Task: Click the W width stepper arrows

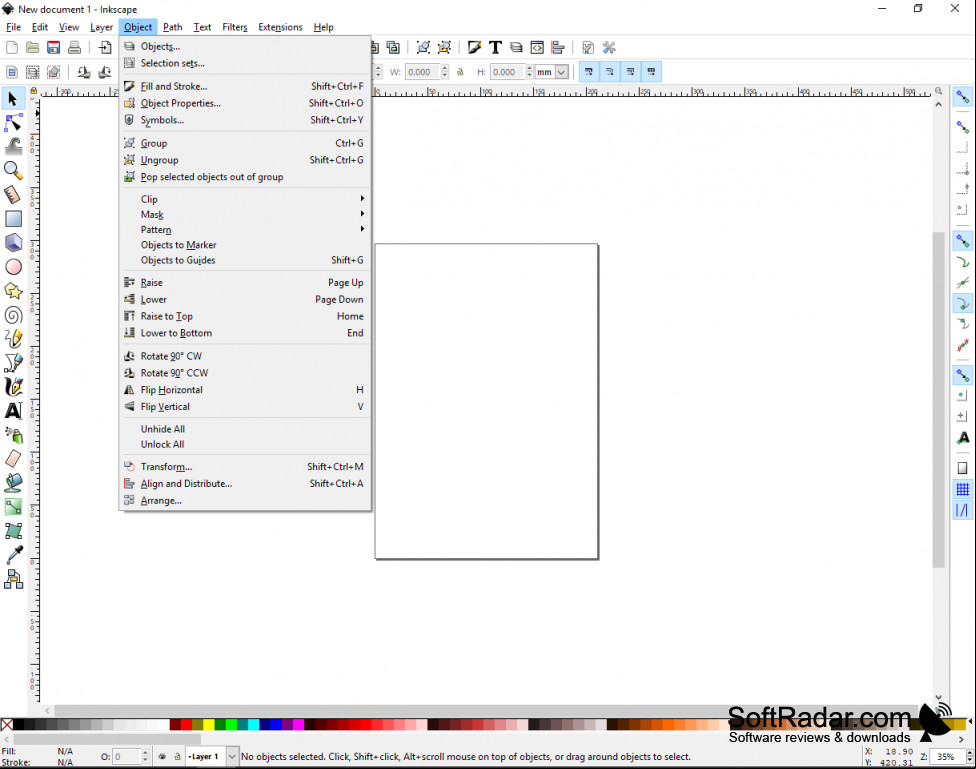Action: pos(444,72)
